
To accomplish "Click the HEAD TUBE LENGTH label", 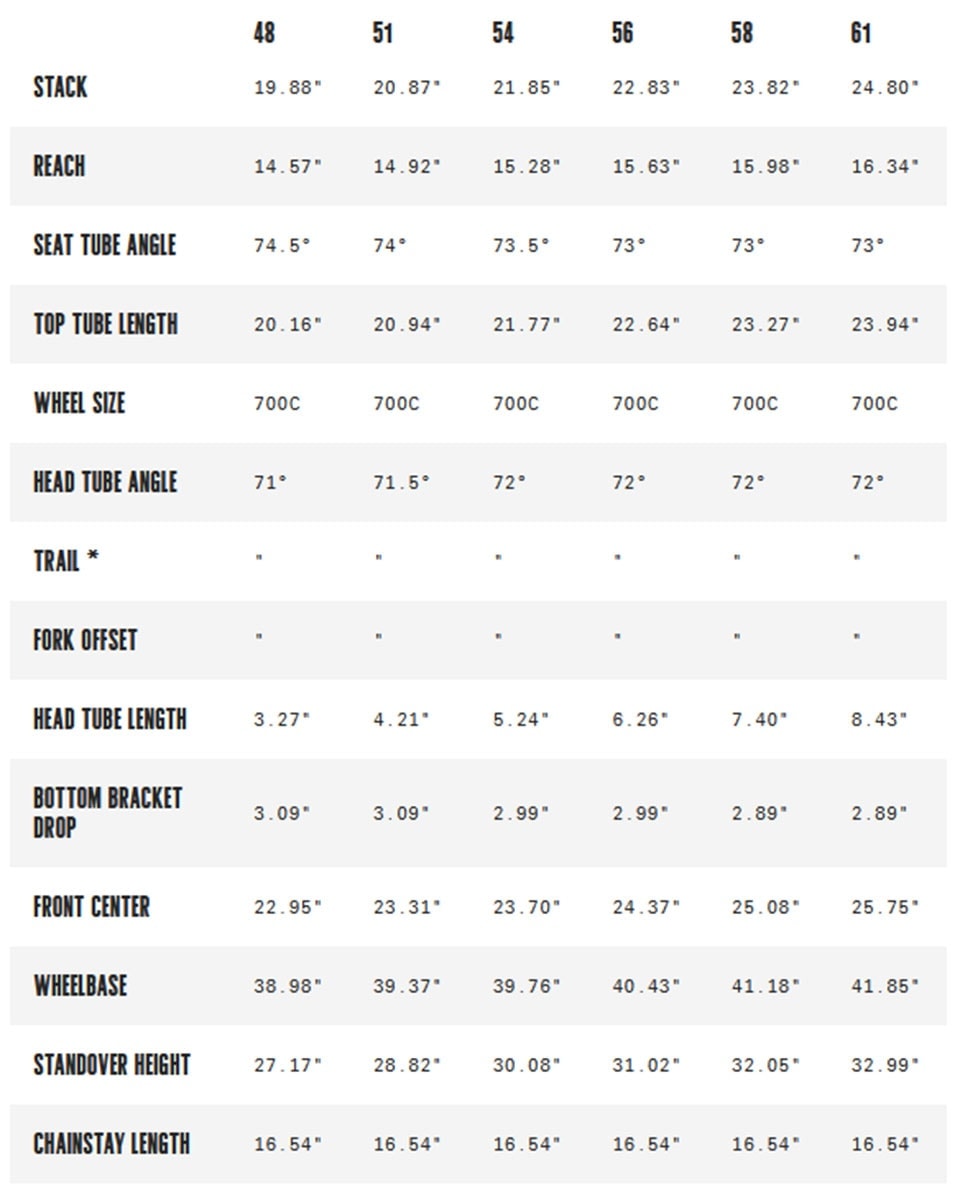I will coord(110,719).
